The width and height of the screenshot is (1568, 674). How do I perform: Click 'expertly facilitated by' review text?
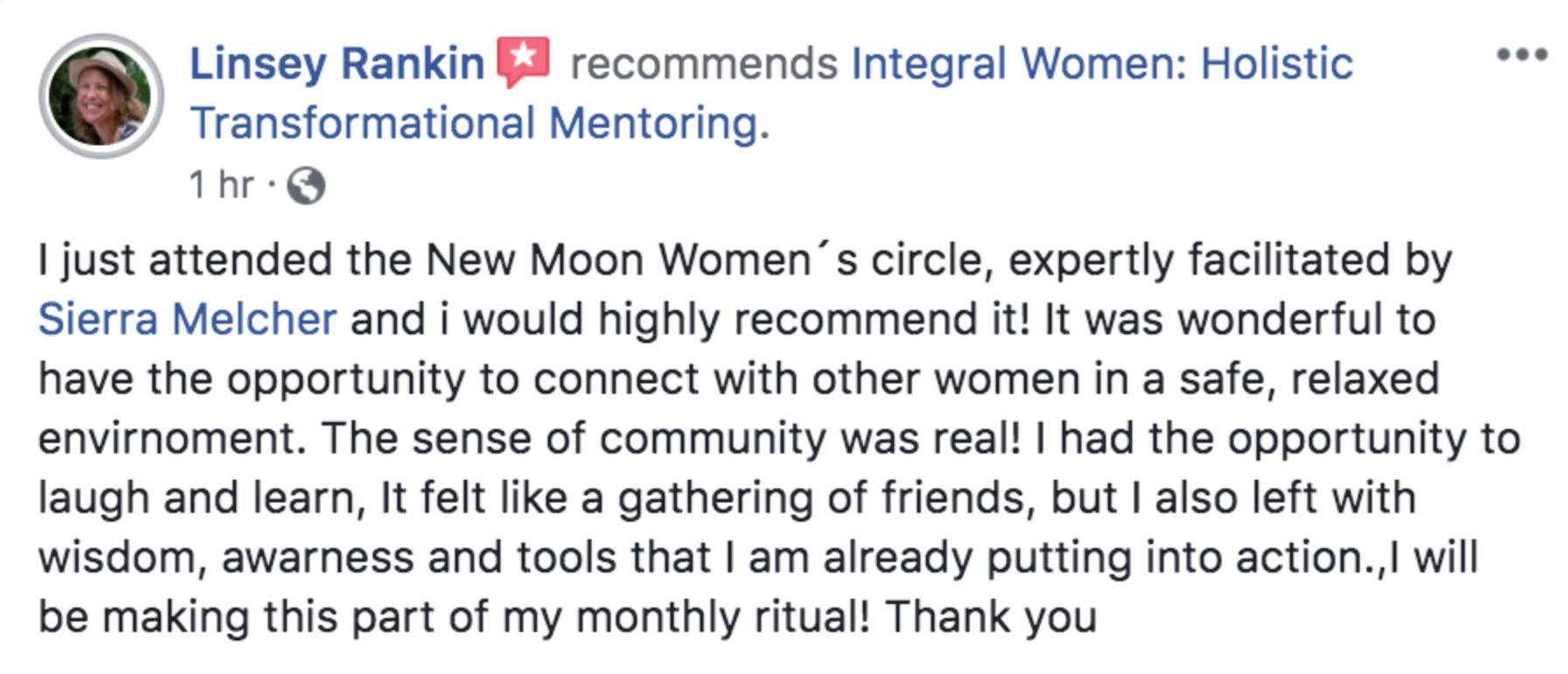pos(1230,261)
